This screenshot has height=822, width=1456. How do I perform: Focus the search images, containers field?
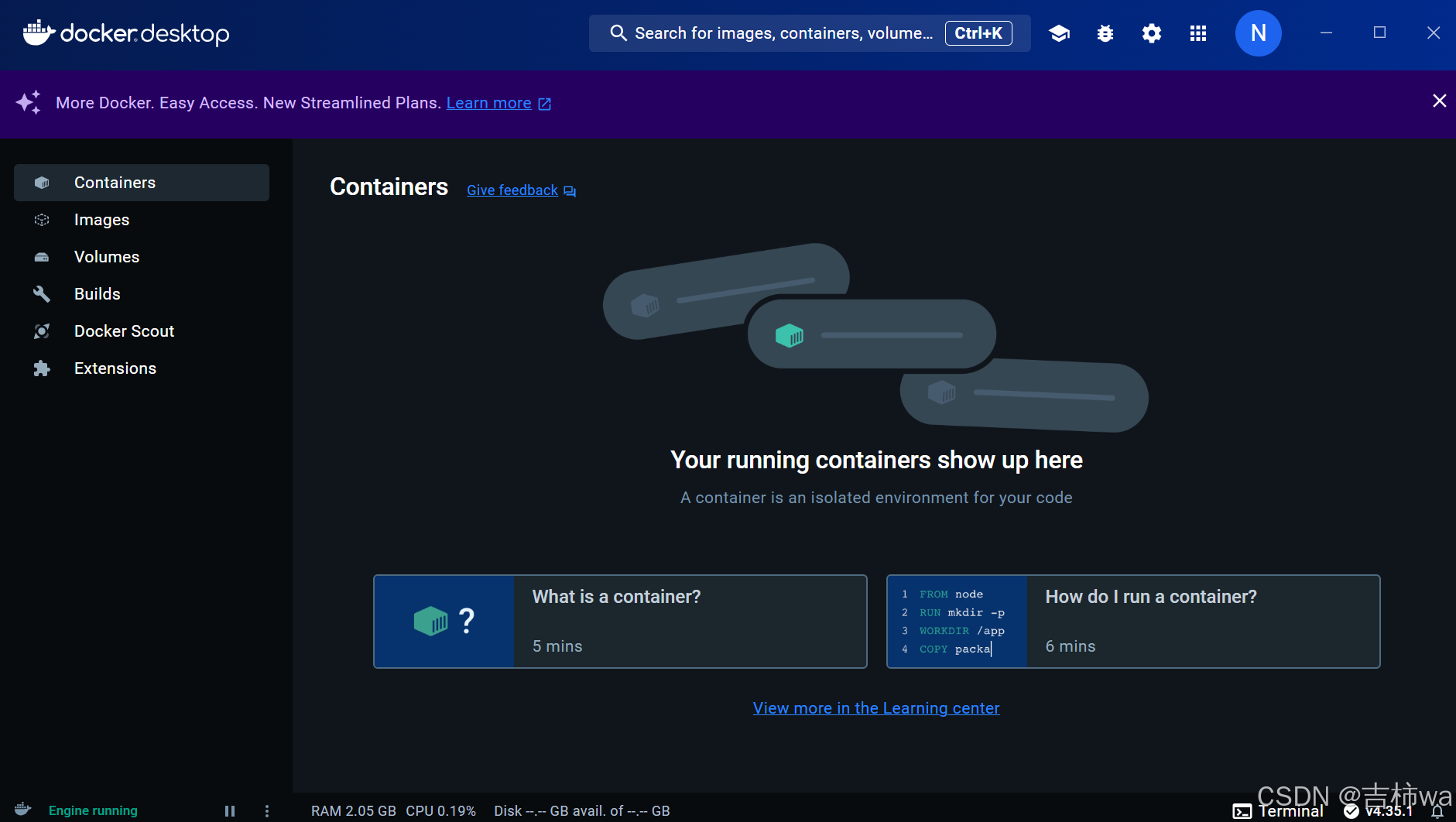(810, 33)
